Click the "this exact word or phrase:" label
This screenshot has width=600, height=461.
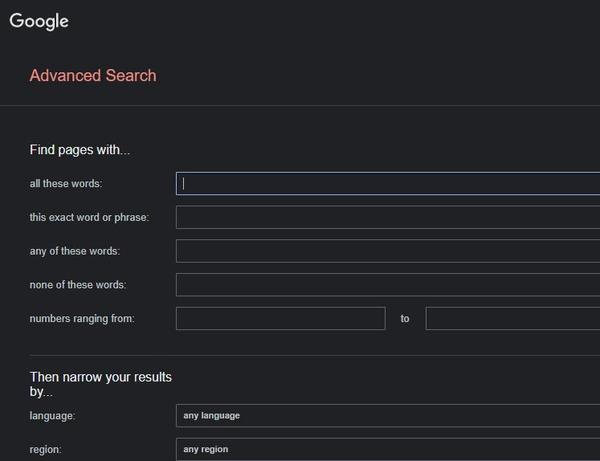point(88,218)
